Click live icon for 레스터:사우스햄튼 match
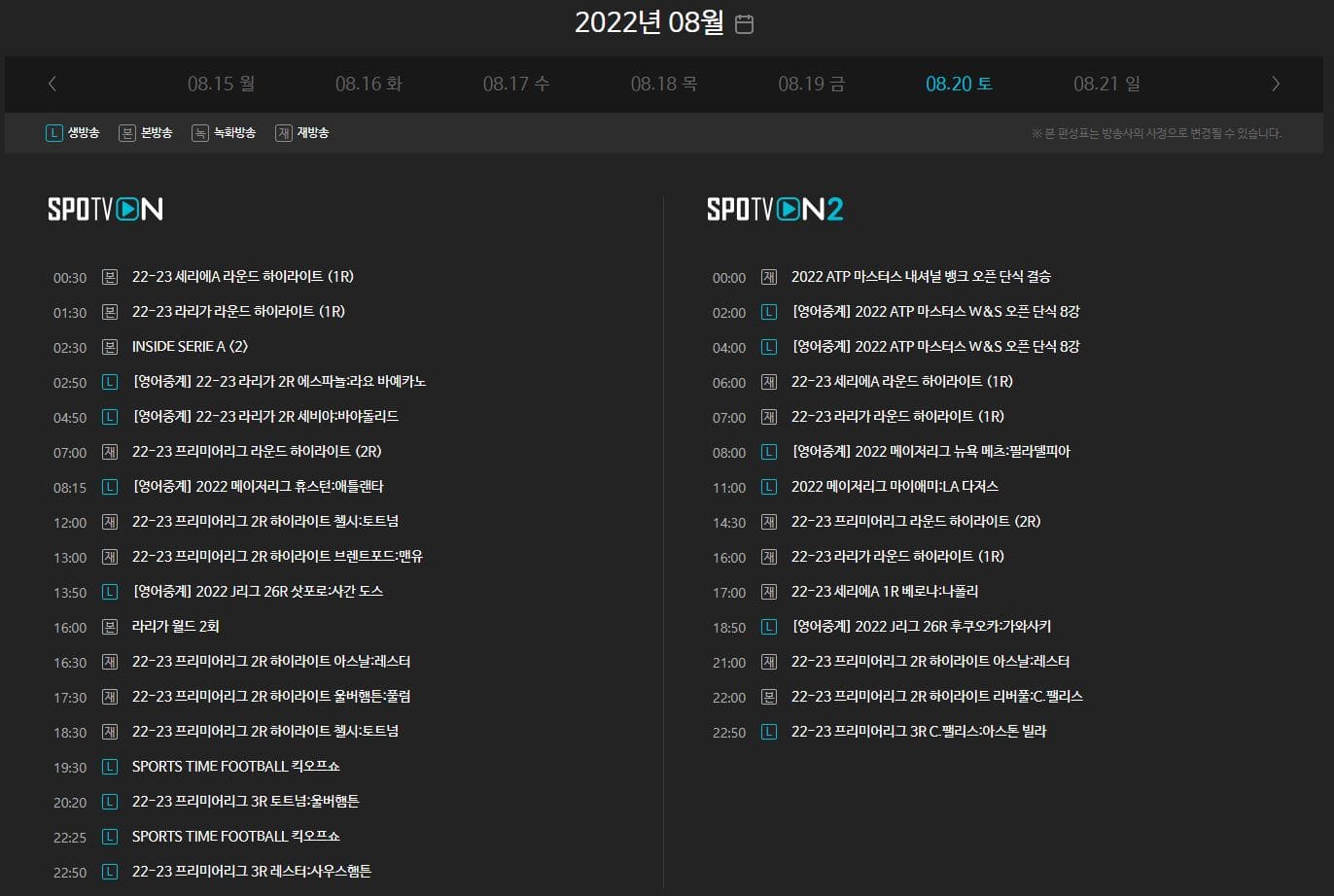Screen dimensions: 1334x896 click(x=110, y=872)
